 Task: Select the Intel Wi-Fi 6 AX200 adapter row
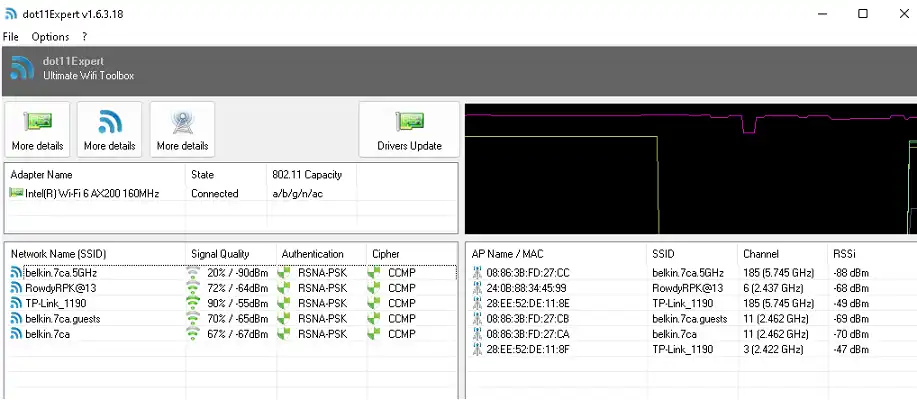87,194
